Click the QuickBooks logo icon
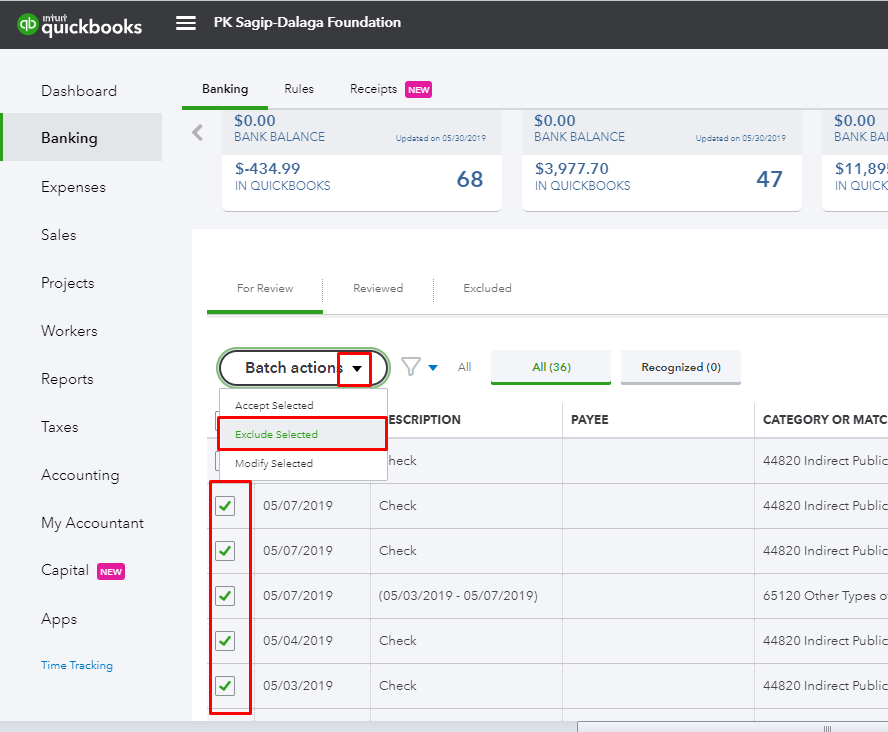888x732 pixels. (28, 24)
